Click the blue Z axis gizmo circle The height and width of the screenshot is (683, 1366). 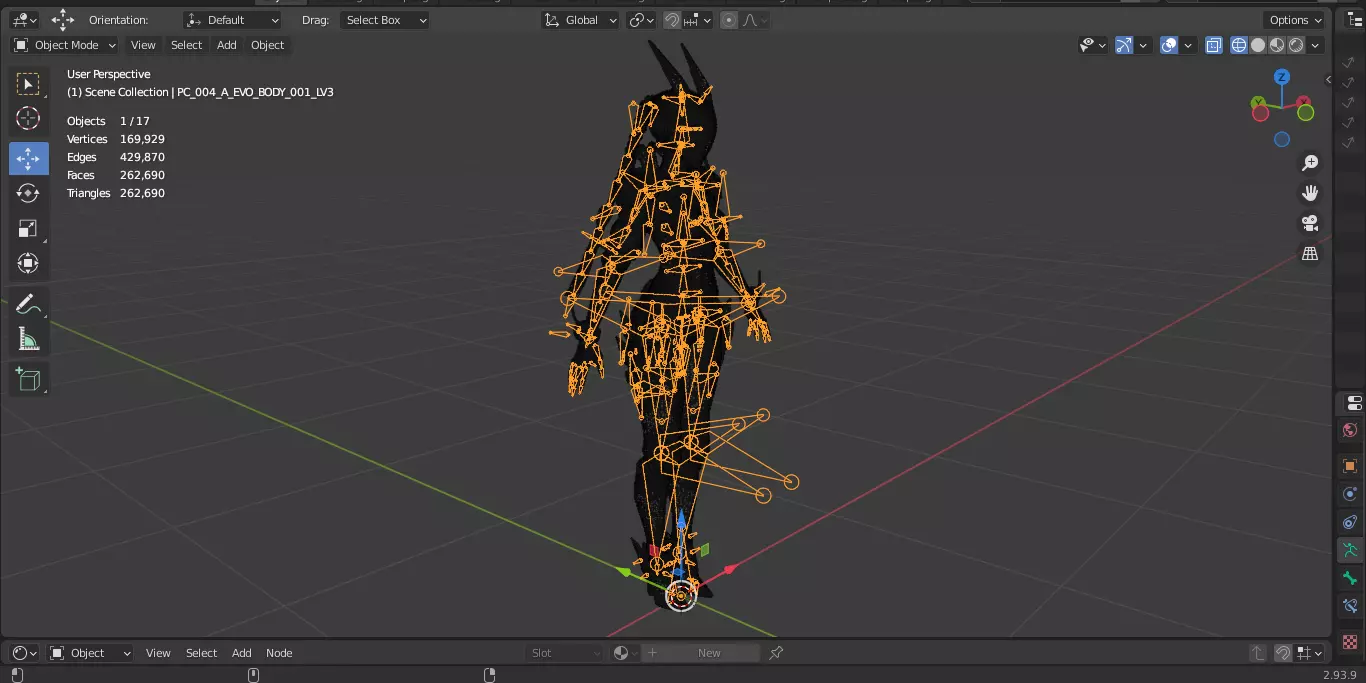(x=1282, y=77)
